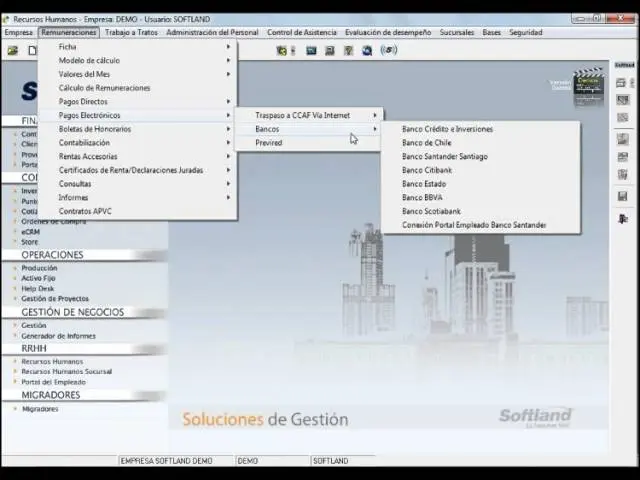Choose Banco Santander Santiago
This screenshot has width=640, height=480.
(x=480, y=156)
